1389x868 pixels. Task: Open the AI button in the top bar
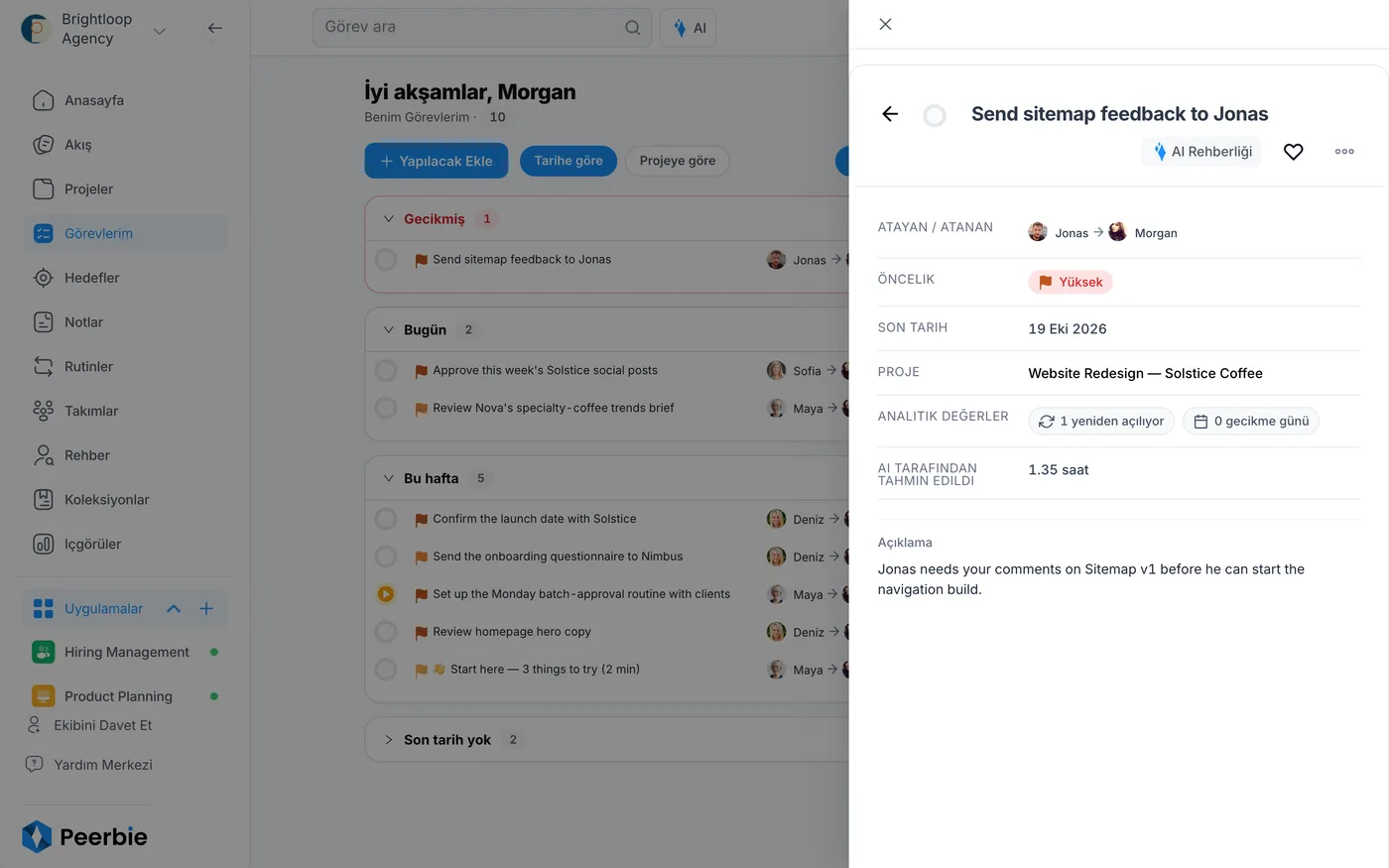[688, 28]
